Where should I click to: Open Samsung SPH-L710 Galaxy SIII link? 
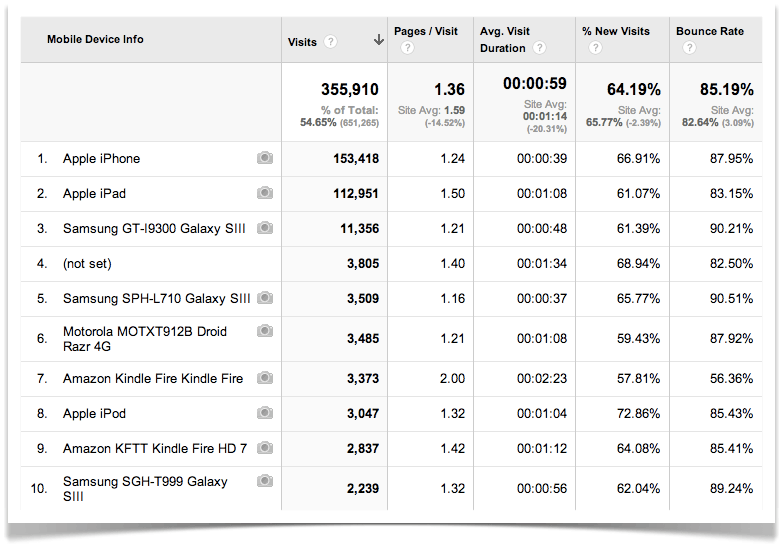point(156,298)
